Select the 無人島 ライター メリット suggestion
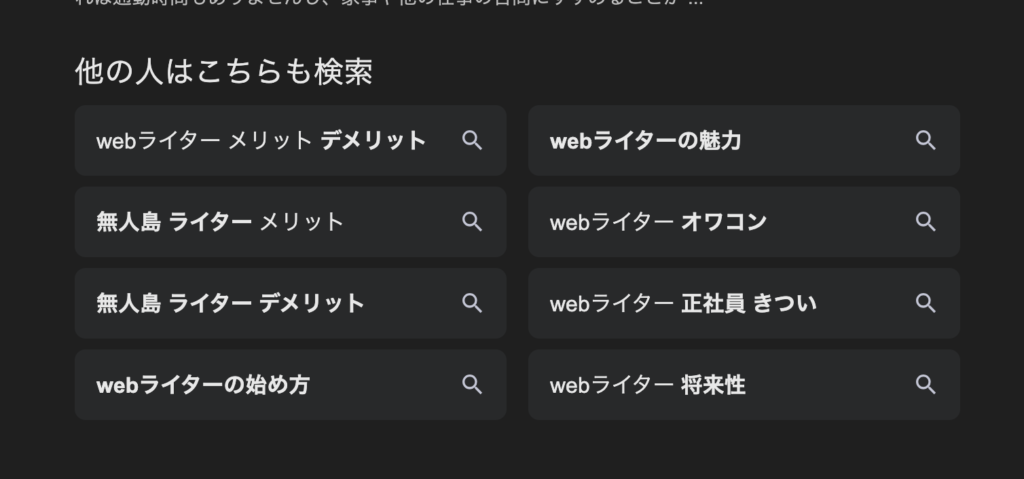 tap(291, 222)
